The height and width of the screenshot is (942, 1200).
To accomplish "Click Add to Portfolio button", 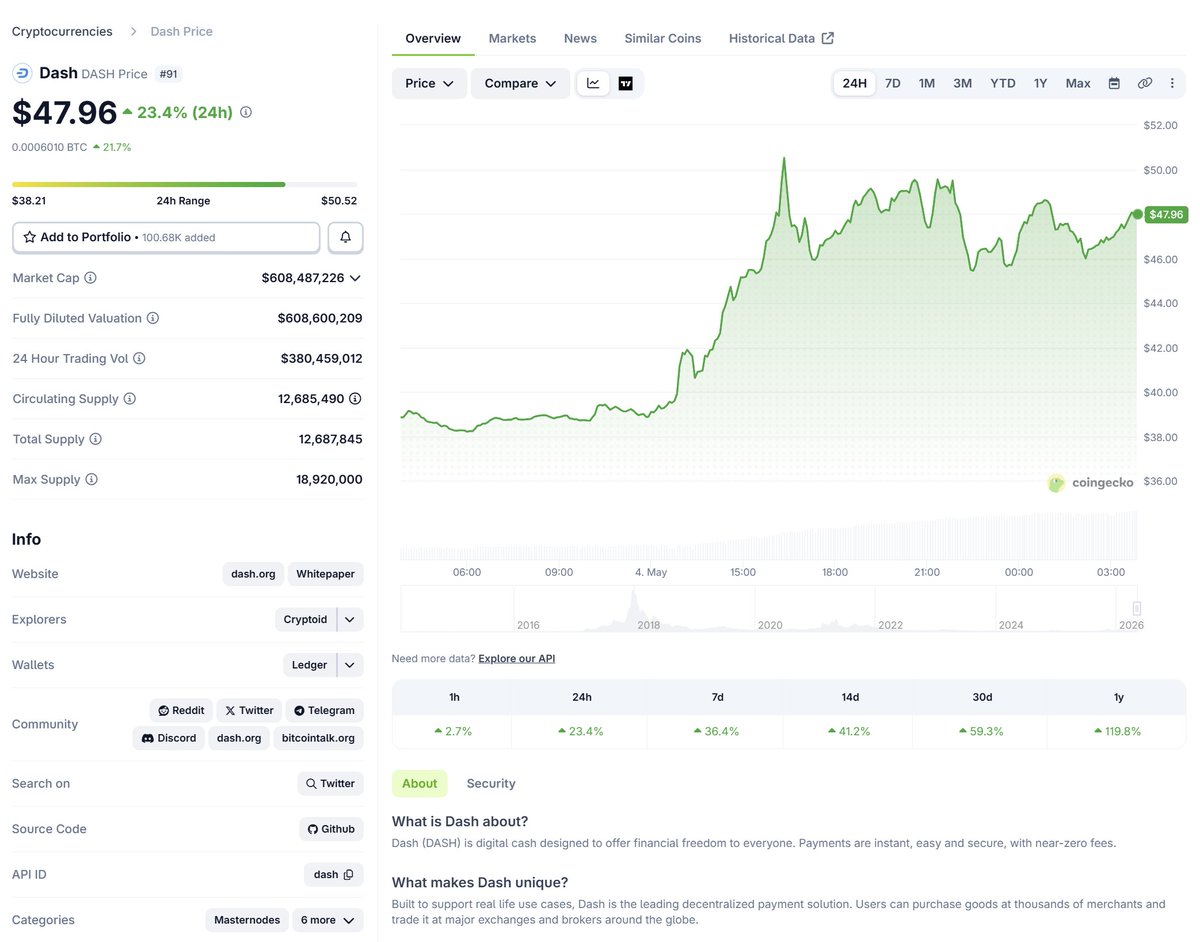I will (166, 237).
